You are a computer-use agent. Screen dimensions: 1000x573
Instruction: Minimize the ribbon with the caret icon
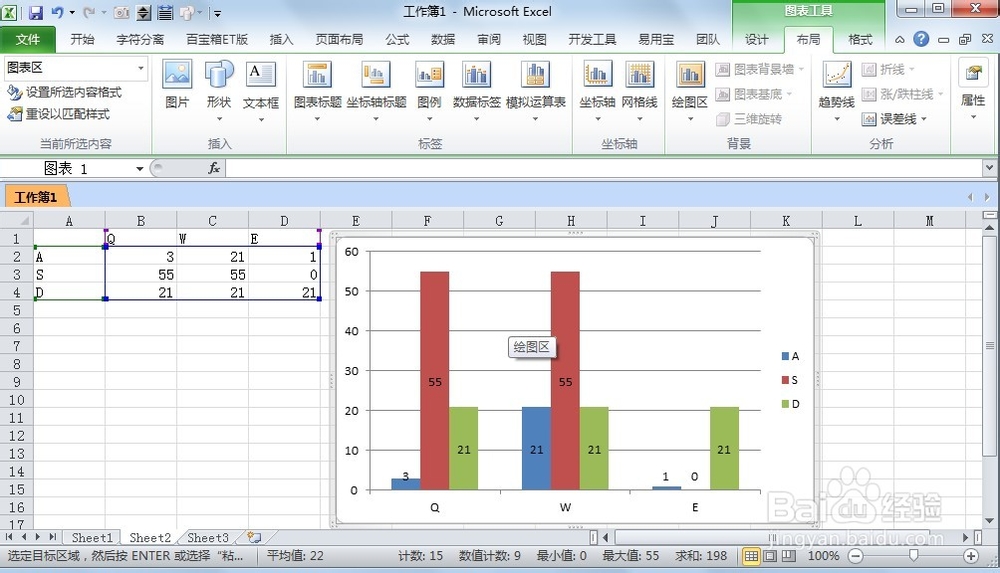click(899, 40)
